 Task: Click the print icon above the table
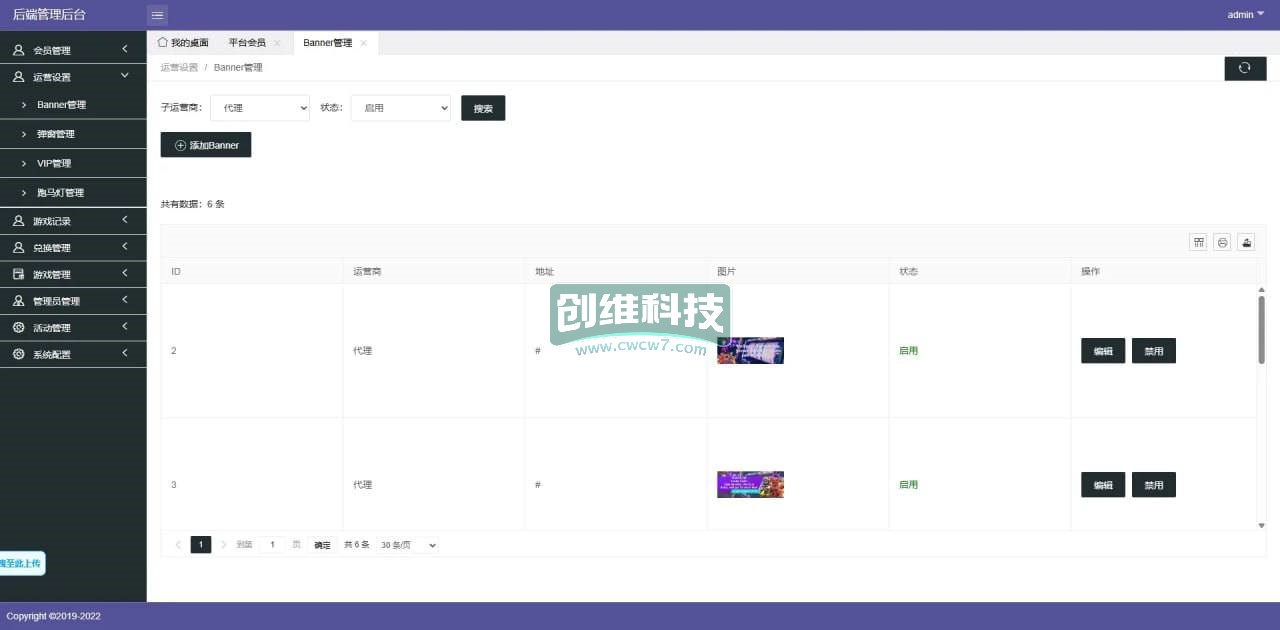pyautogui.click(x=1222, y=242)
